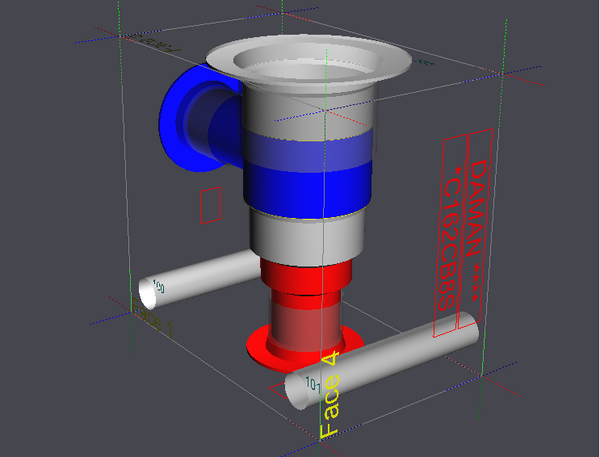Screen dimensions: 600x457
Task: Click the Face 1 label text
Action: (x=152, y=317)
